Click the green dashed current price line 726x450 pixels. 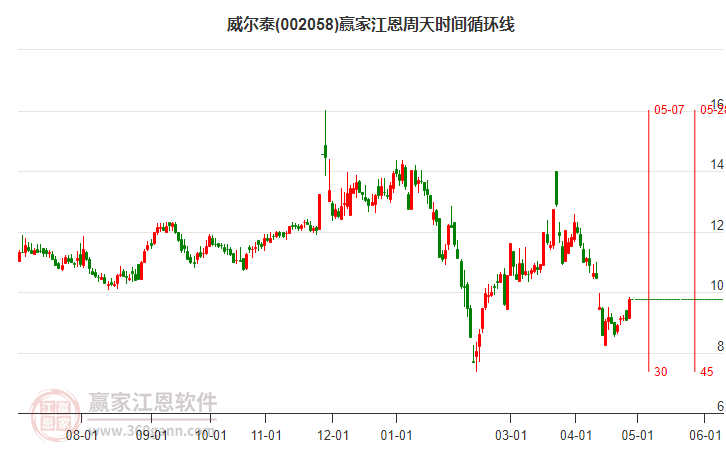[x=676, y=299]
